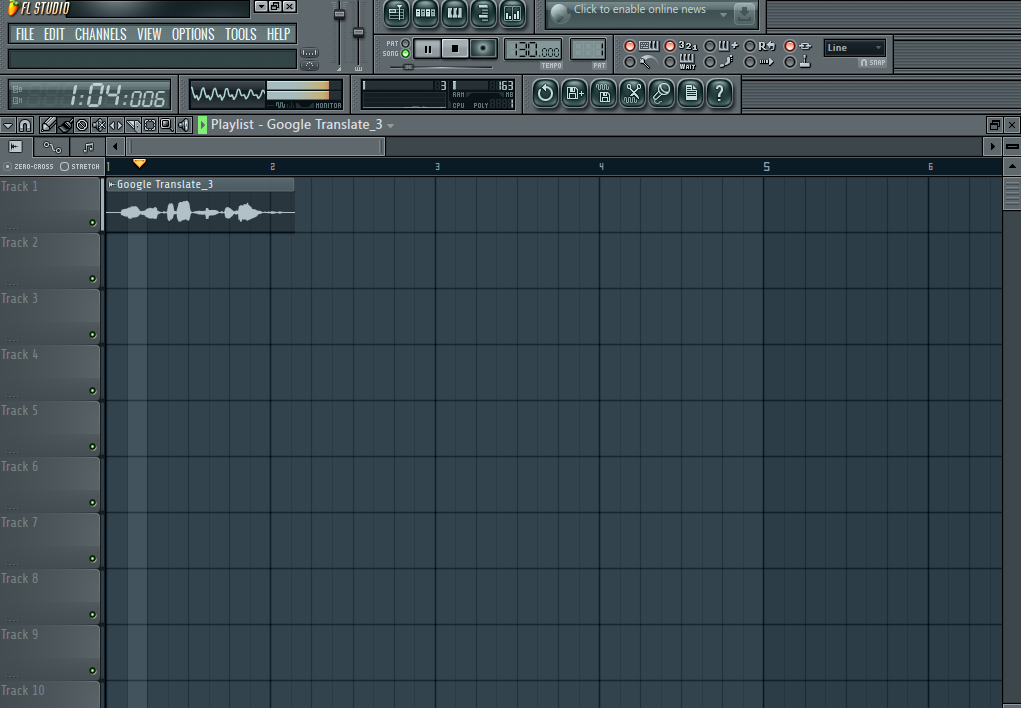Toggle the 3-2-1 countdown before recording
The image size is (1021, 708).
pos(669,46)
